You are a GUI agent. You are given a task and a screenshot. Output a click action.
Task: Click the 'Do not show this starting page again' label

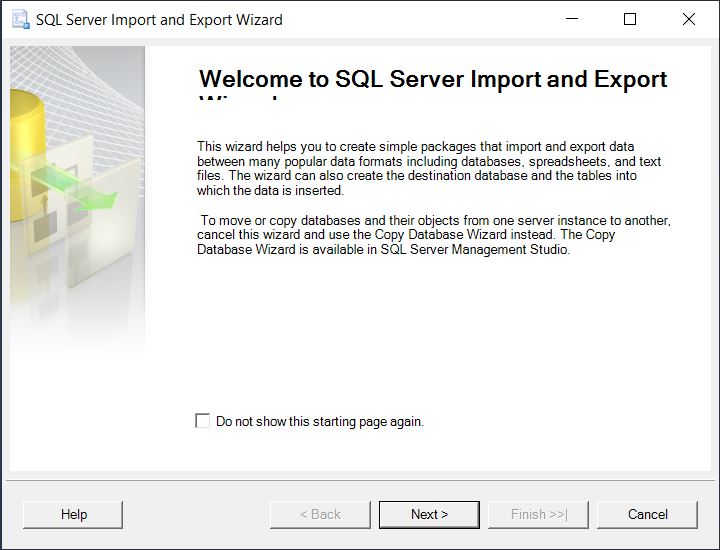tap(320, 422)
